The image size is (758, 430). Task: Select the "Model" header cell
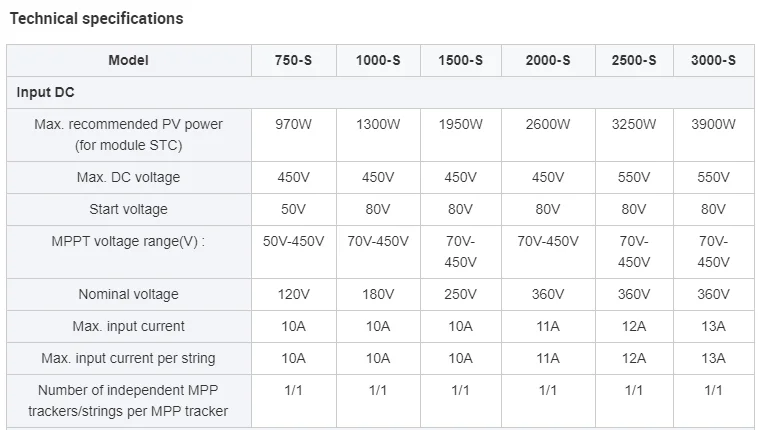[128, 60]
